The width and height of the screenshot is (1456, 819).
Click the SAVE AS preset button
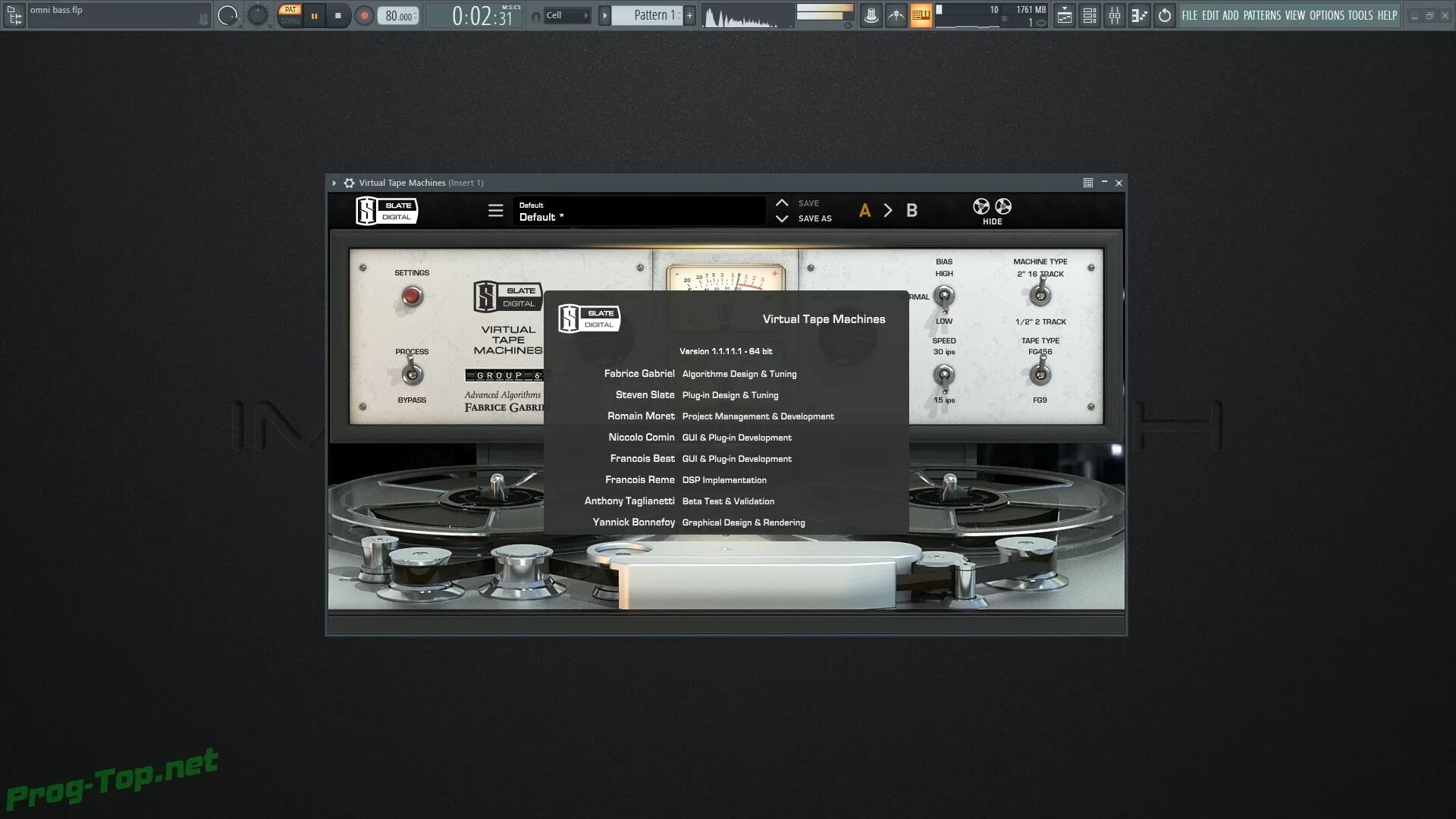pos(814,218)
